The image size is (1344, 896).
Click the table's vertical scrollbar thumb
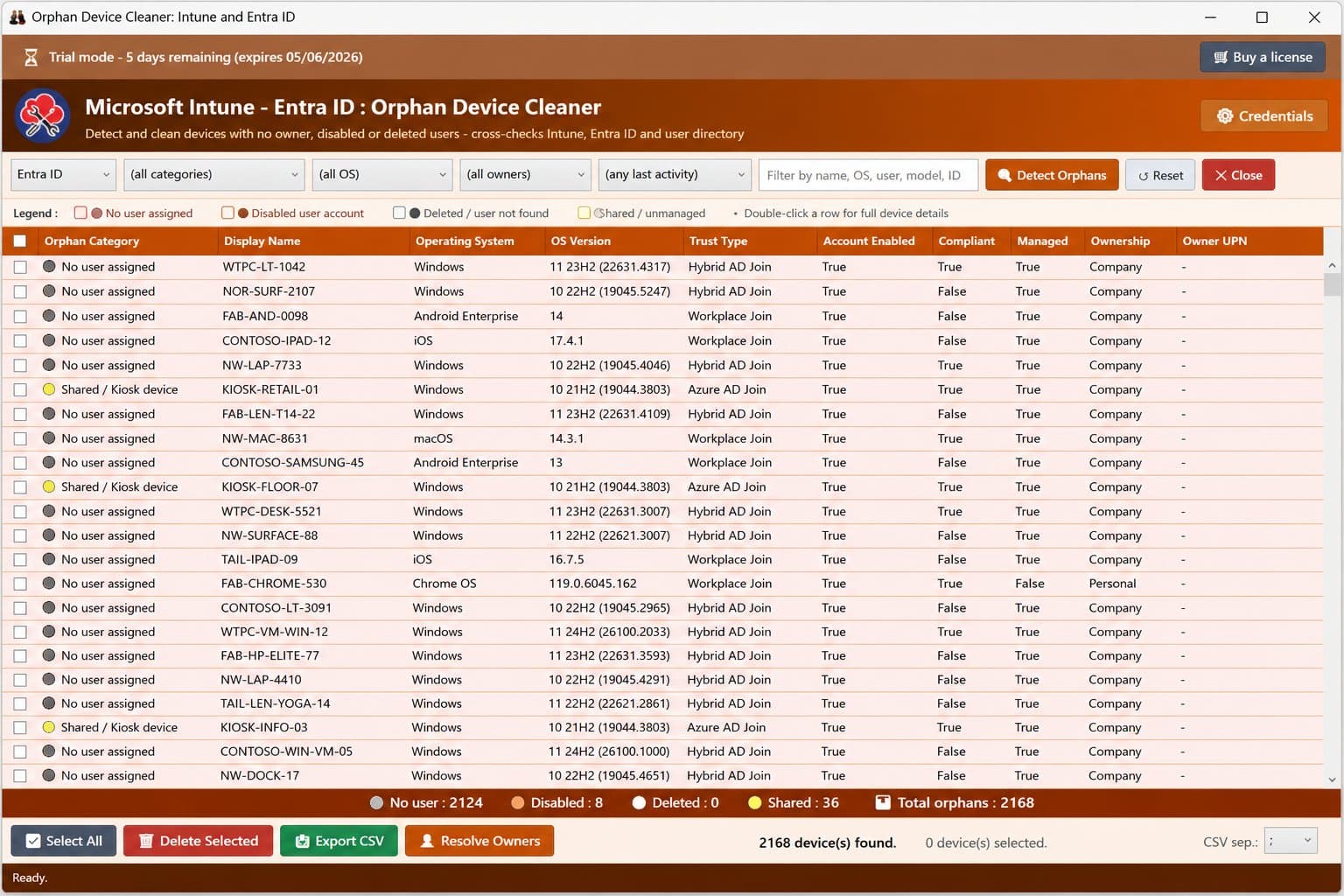(1332, 285)
